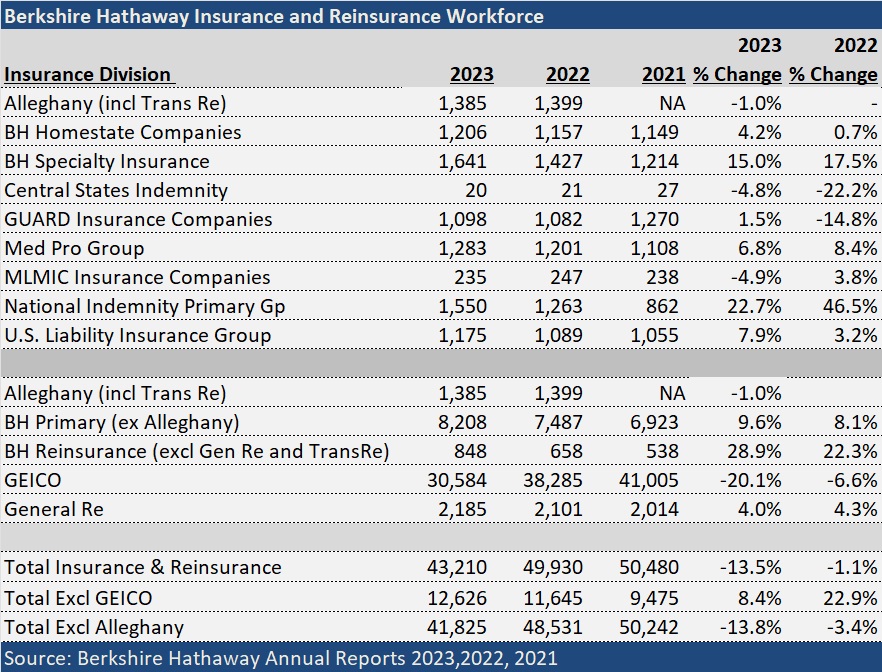Select the 46.5% change cell for National Indemnity
The height and width of the screenshot is (672, 882).
click(x=852, y=307)
